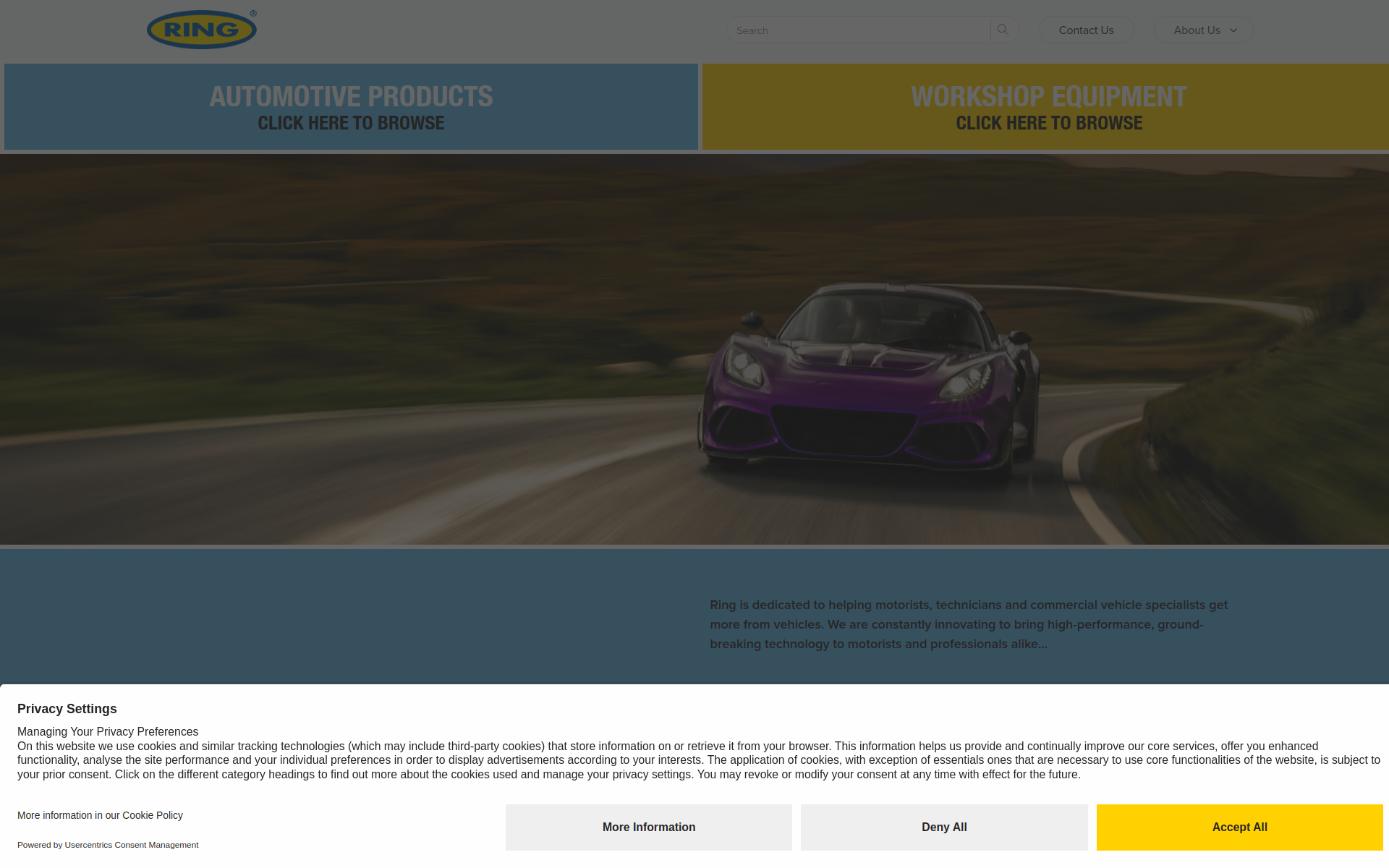1389x868 pixels.
Task: Click the magnifier search icon
Action: (x=1003, y=30)
